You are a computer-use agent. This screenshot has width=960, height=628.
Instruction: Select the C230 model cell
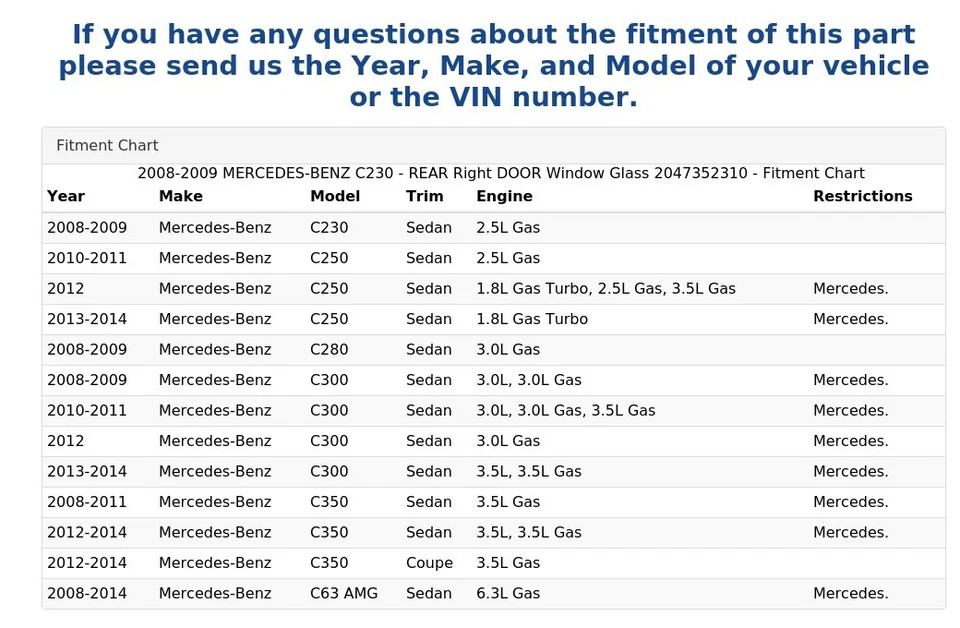point(329,227)
